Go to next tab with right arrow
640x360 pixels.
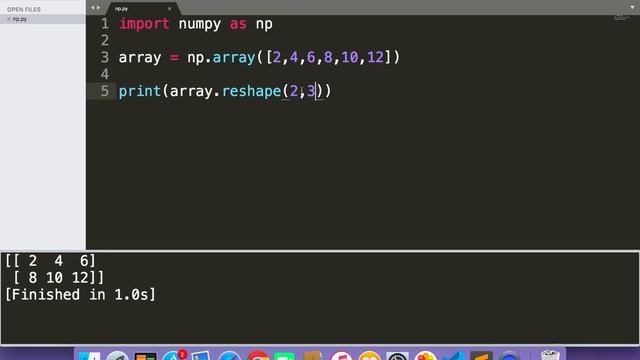[x=98, y=7]
